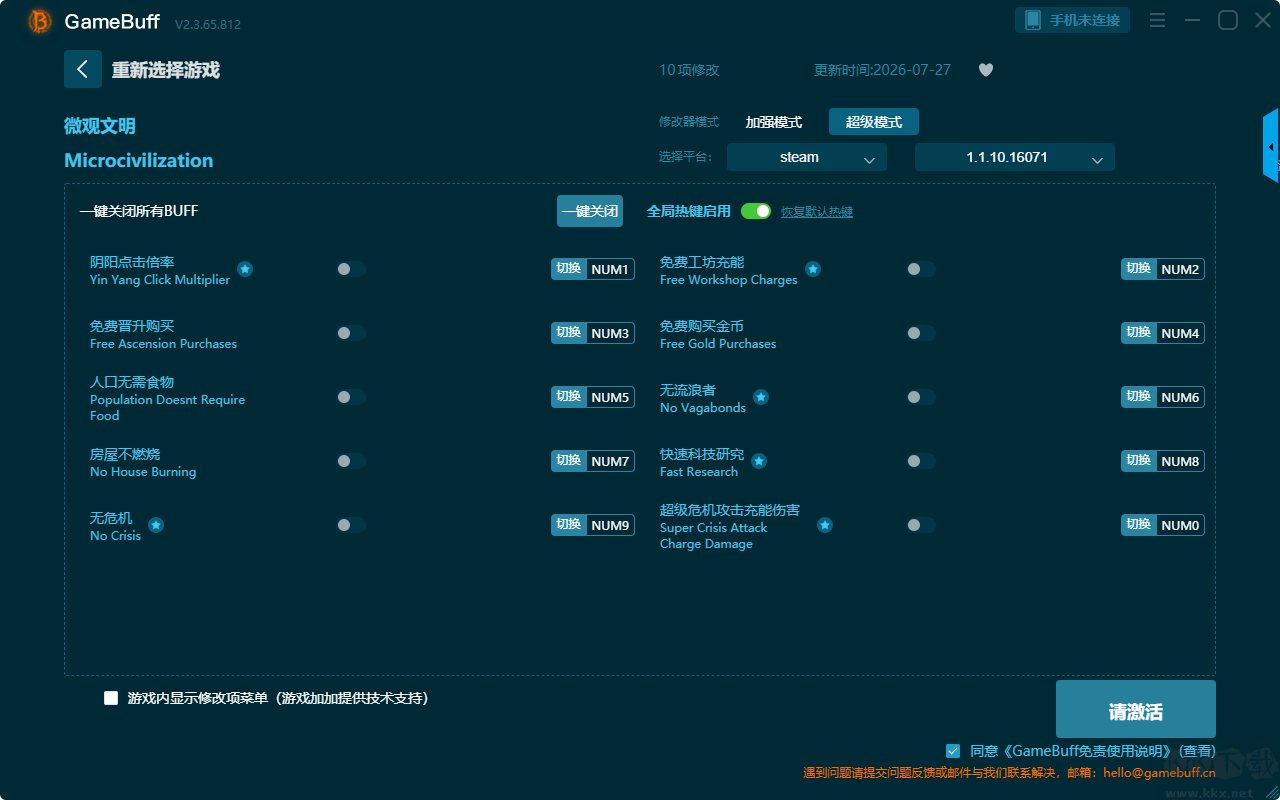Disable the global hotkey switch
1280x800 pixels.
756,211
